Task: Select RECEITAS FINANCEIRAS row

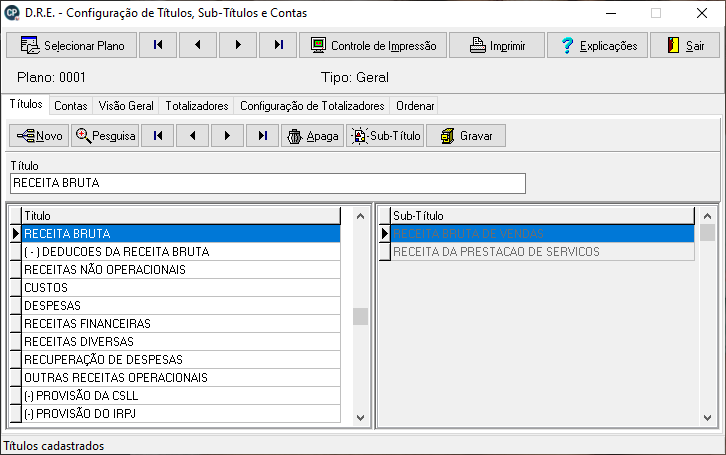Action: (x=181, y=324)
